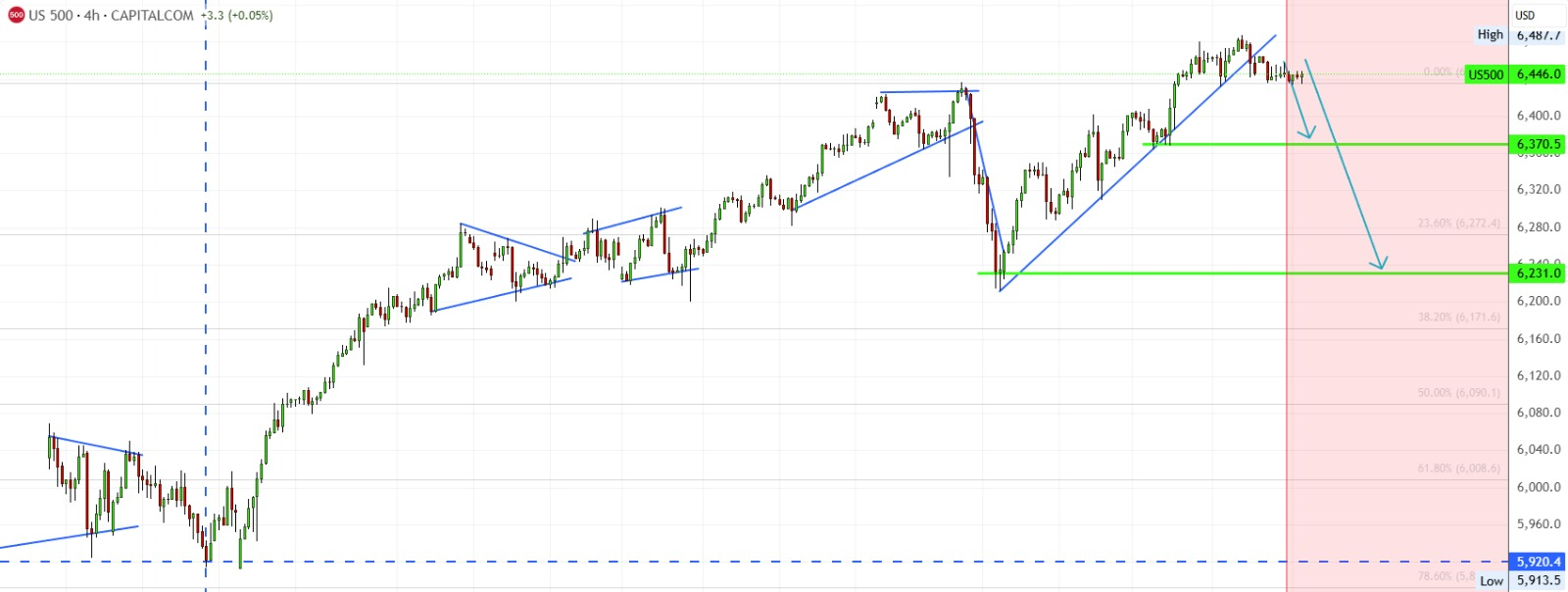Click the 61.80% Fibonacci level label

[x=1458, y=469]
